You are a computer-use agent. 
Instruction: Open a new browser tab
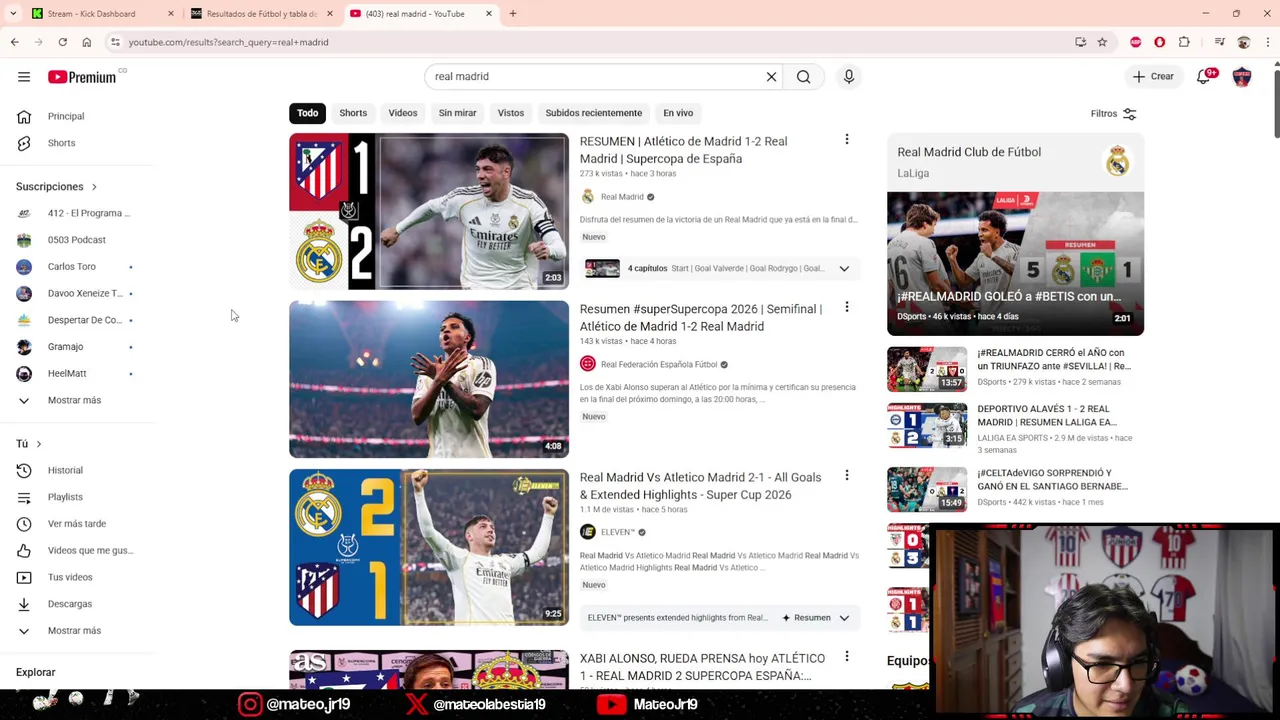click(x=513, y=14)
